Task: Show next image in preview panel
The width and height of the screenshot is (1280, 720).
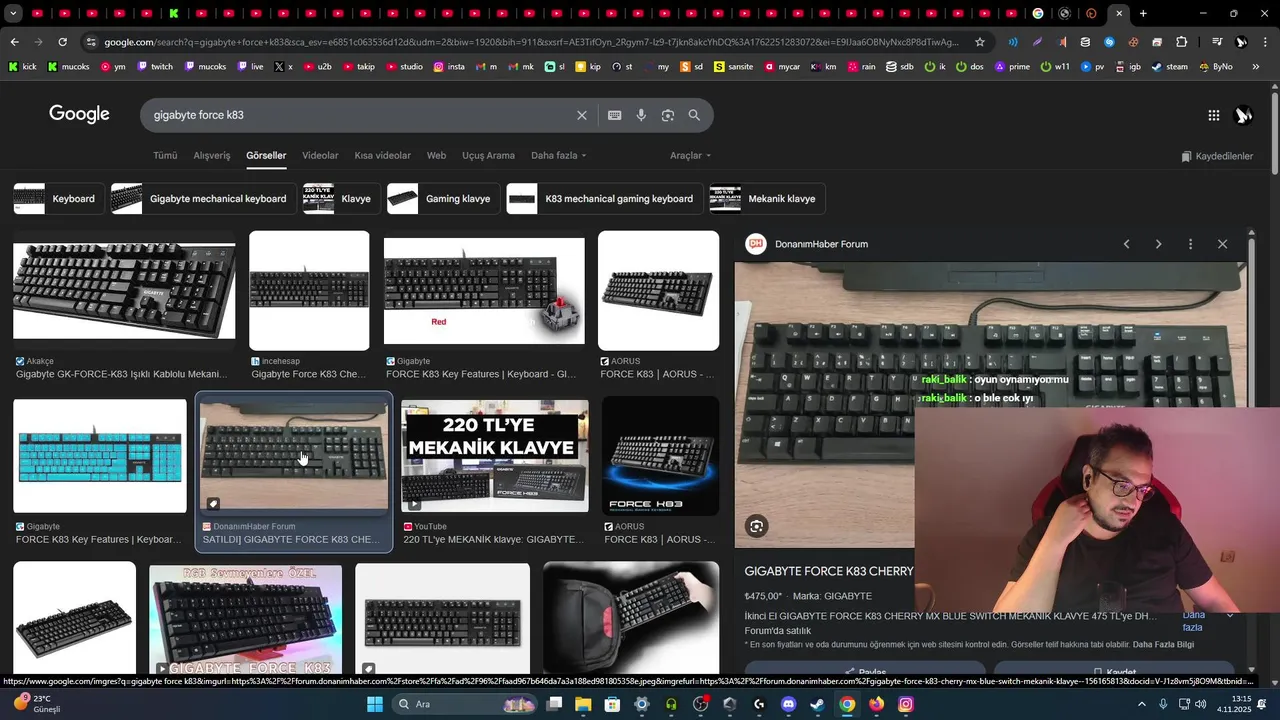Action: [1158, 244]
